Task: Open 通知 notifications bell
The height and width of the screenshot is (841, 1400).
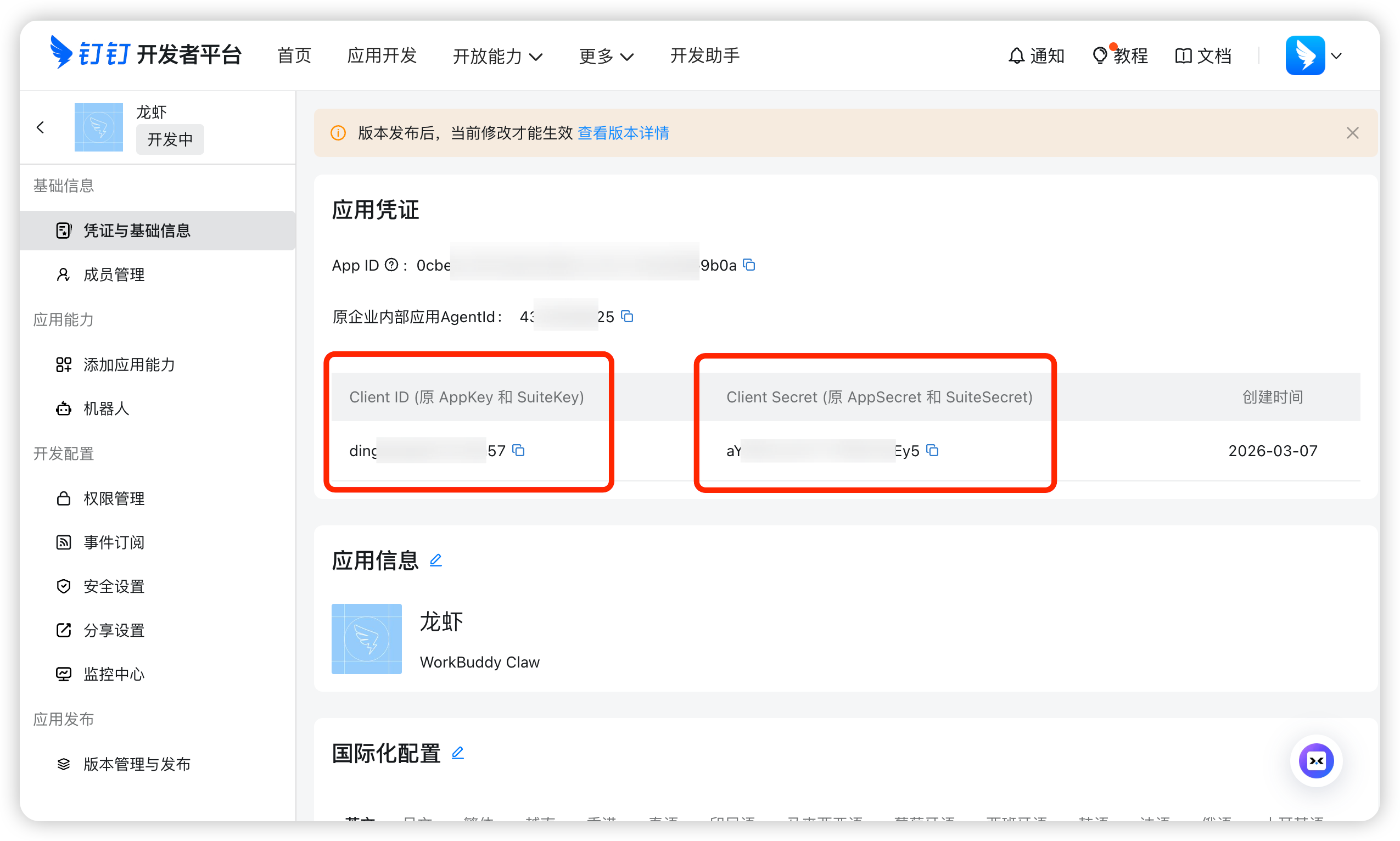Action: point(1036,55)
